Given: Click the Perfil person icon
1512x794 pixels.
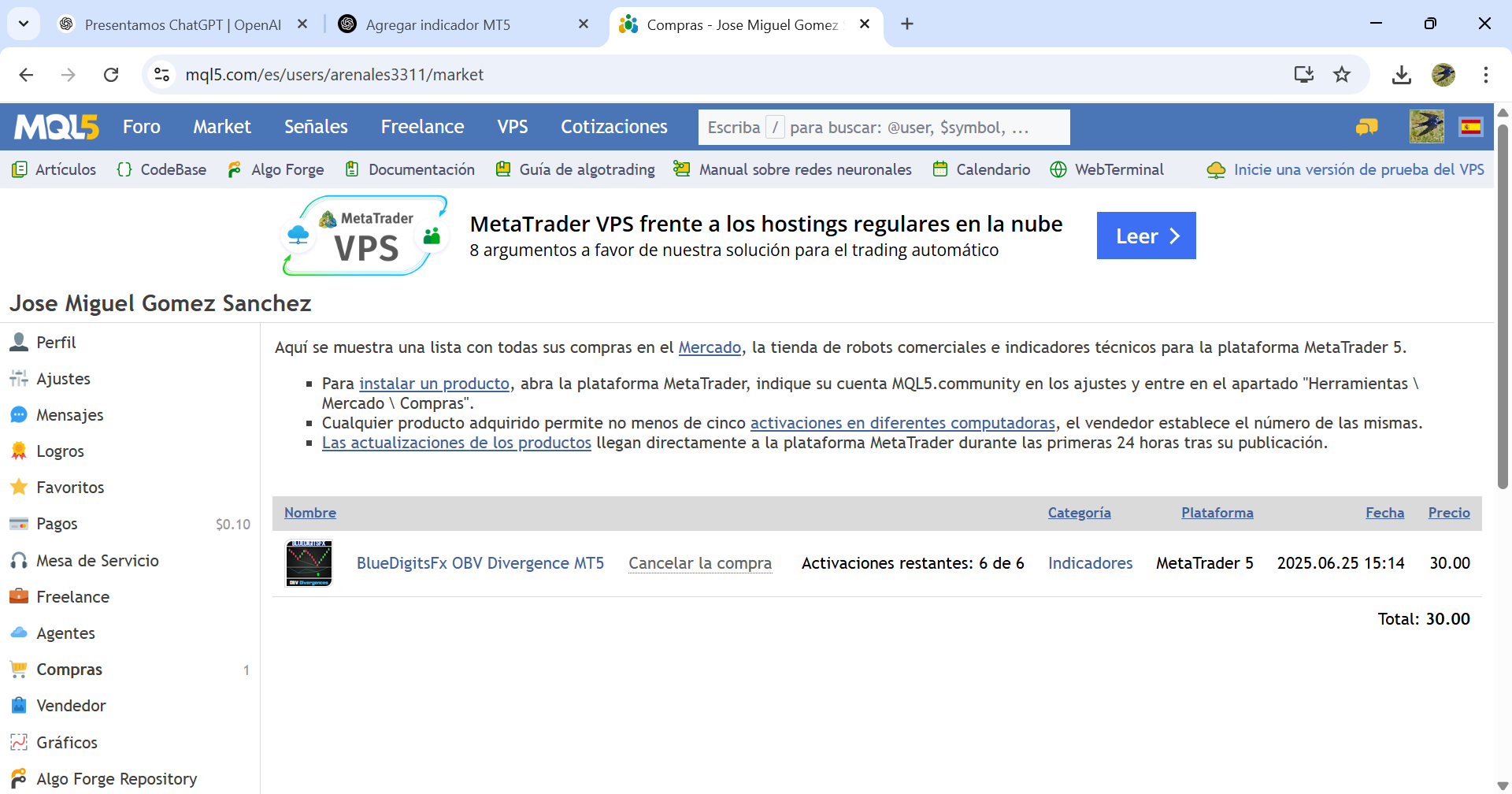Looking at the screenshot, I should (19, 342).
